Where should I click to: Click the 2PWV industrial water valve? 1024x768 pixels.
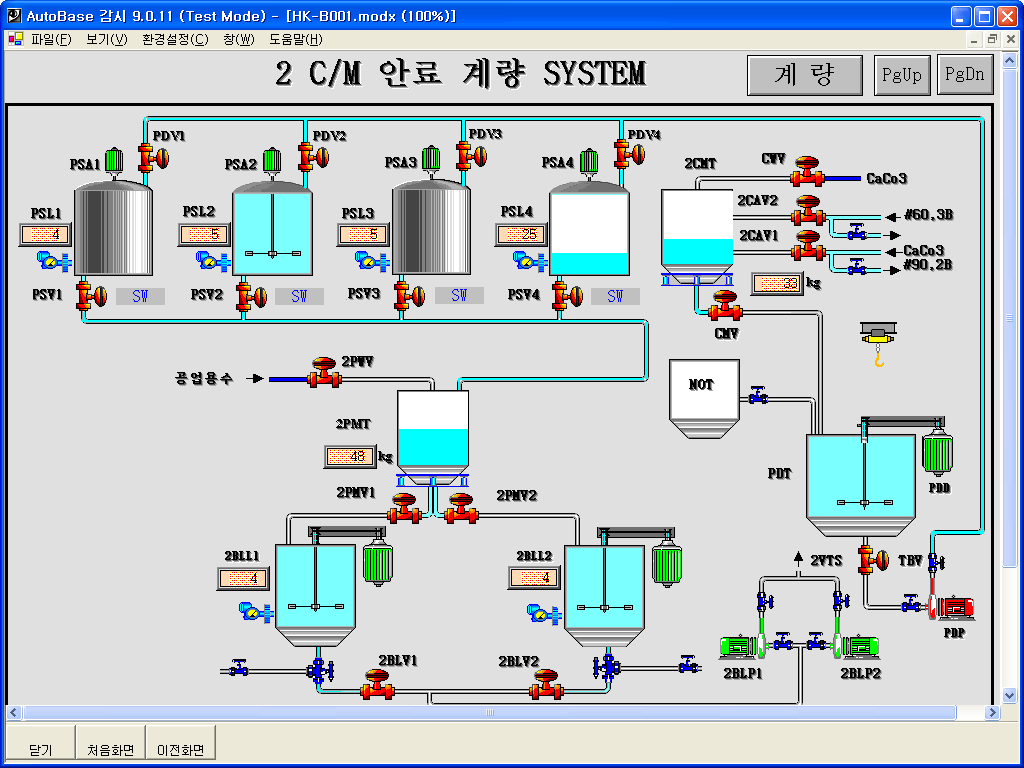323,372
